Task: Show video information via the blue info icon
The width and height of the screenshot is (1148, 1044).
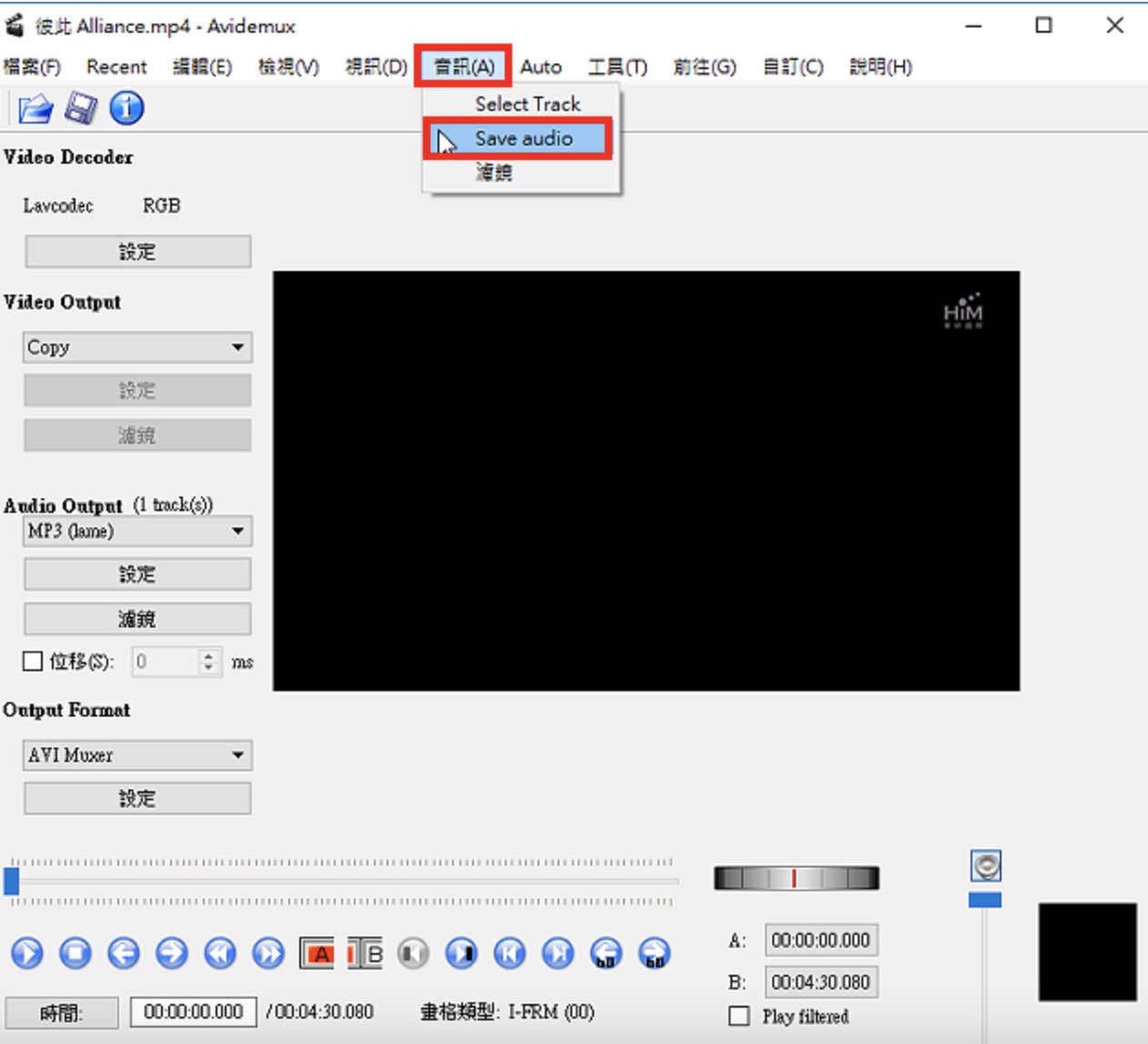Action: 126,108
